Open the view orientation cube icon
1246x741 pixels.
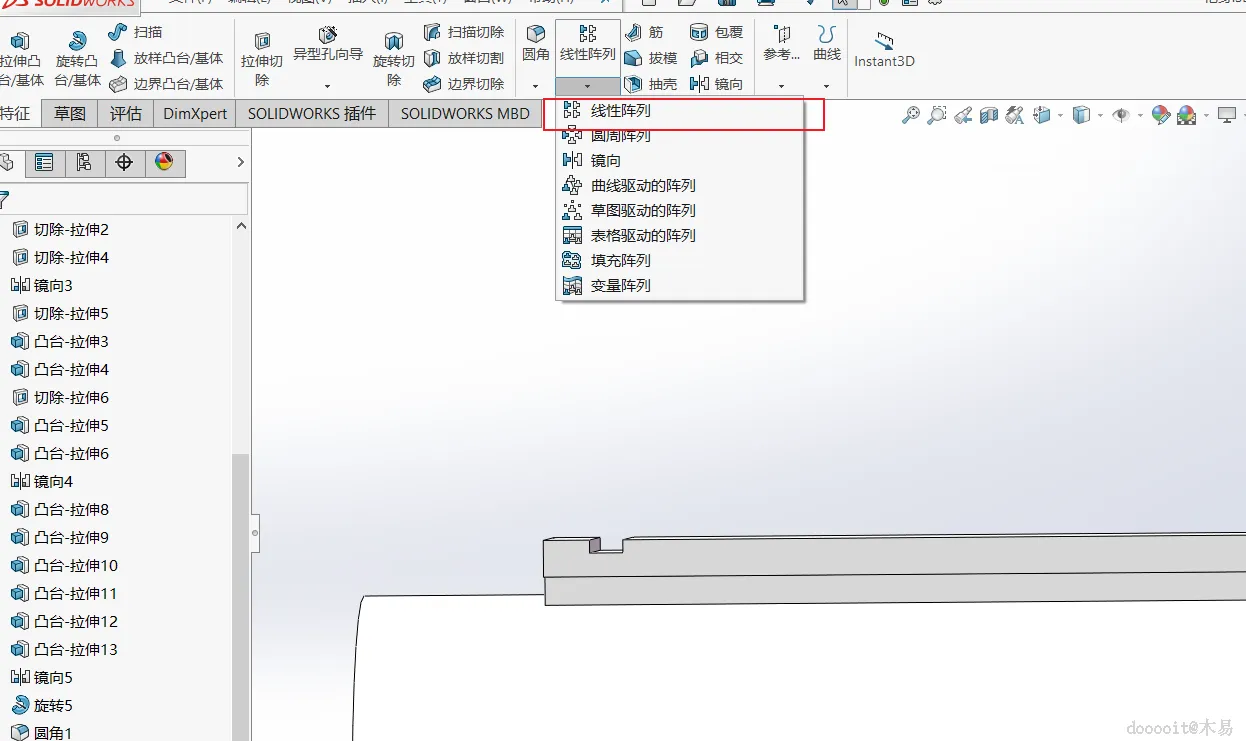click(x=1042, y=115)
